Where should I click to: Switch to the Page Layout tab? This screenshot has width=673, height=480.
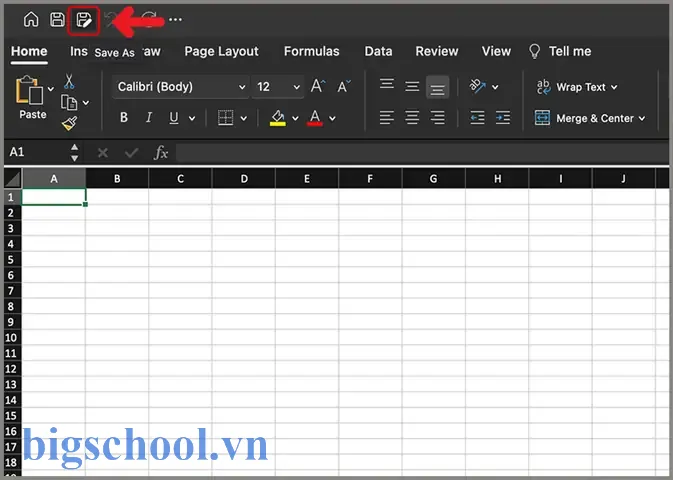pyautogui.click(x=221, y=52)
